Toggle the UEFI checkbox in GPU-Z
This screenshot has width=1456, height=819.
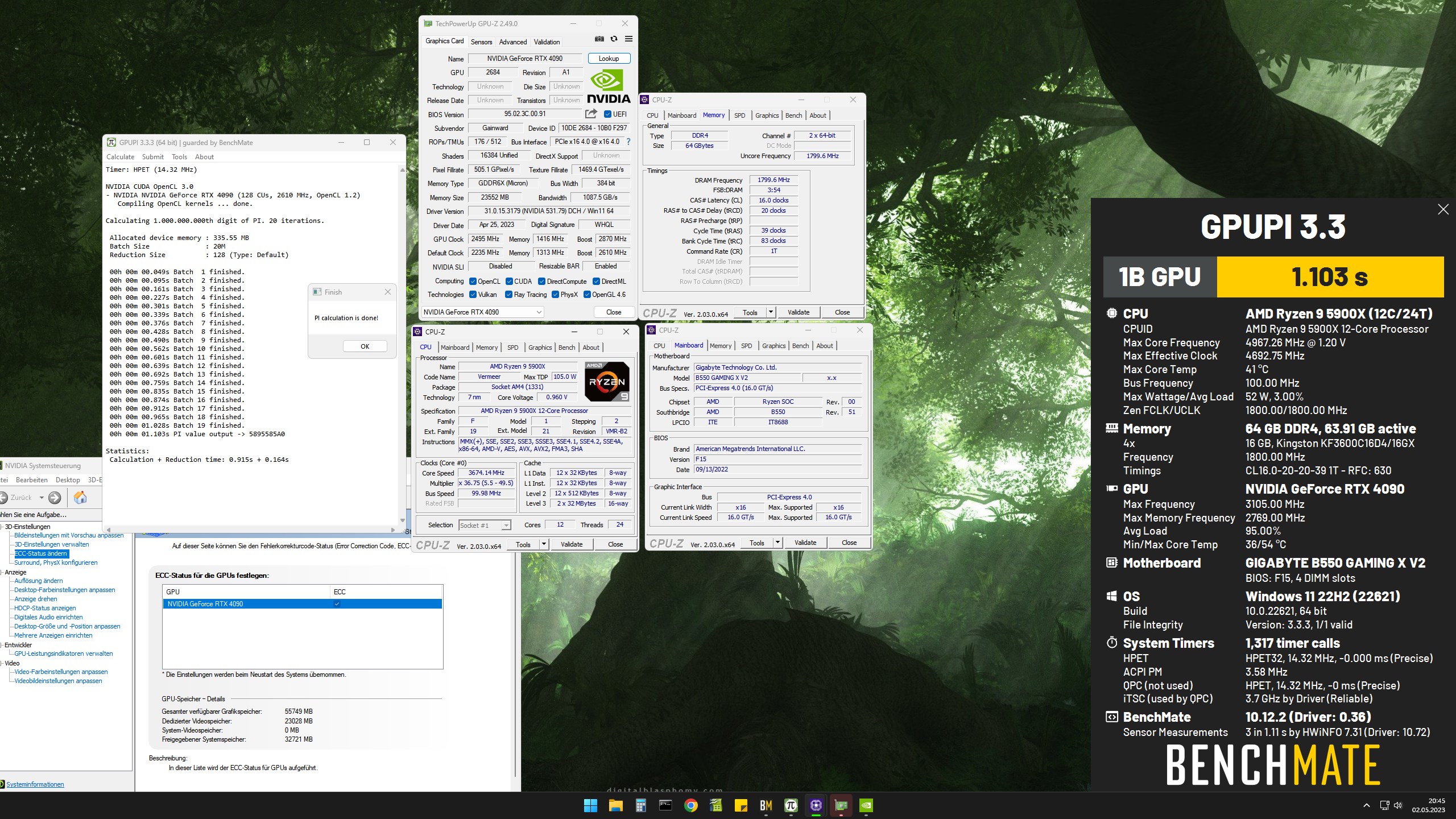tap(607, 114)
